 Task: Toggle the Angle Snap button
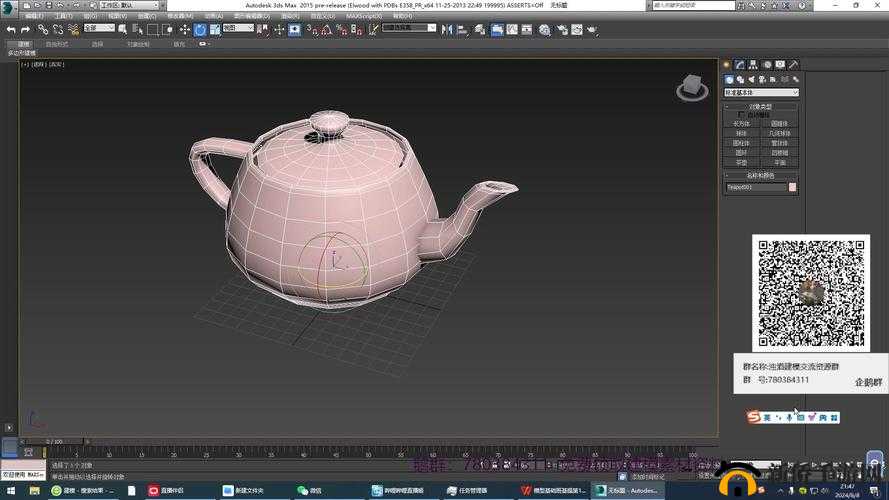[327, 29]
